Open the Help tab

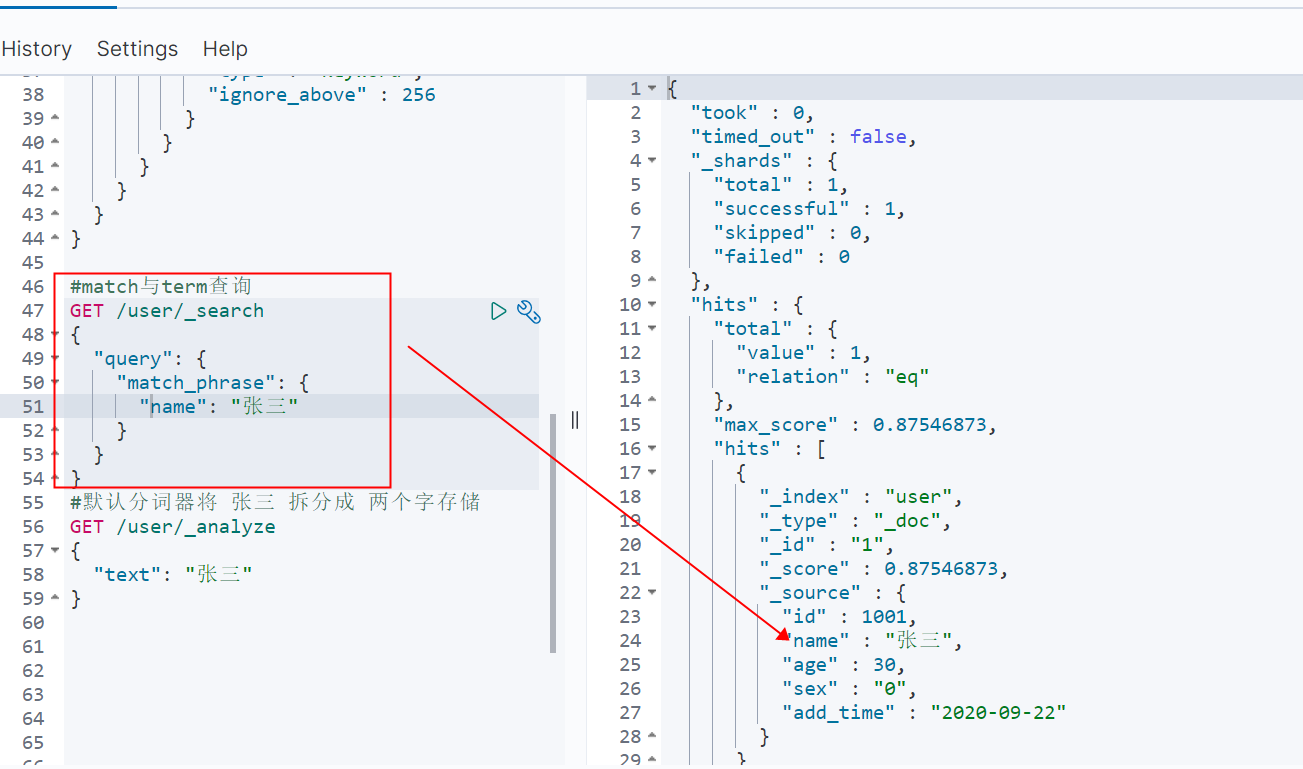click(225, 49)
